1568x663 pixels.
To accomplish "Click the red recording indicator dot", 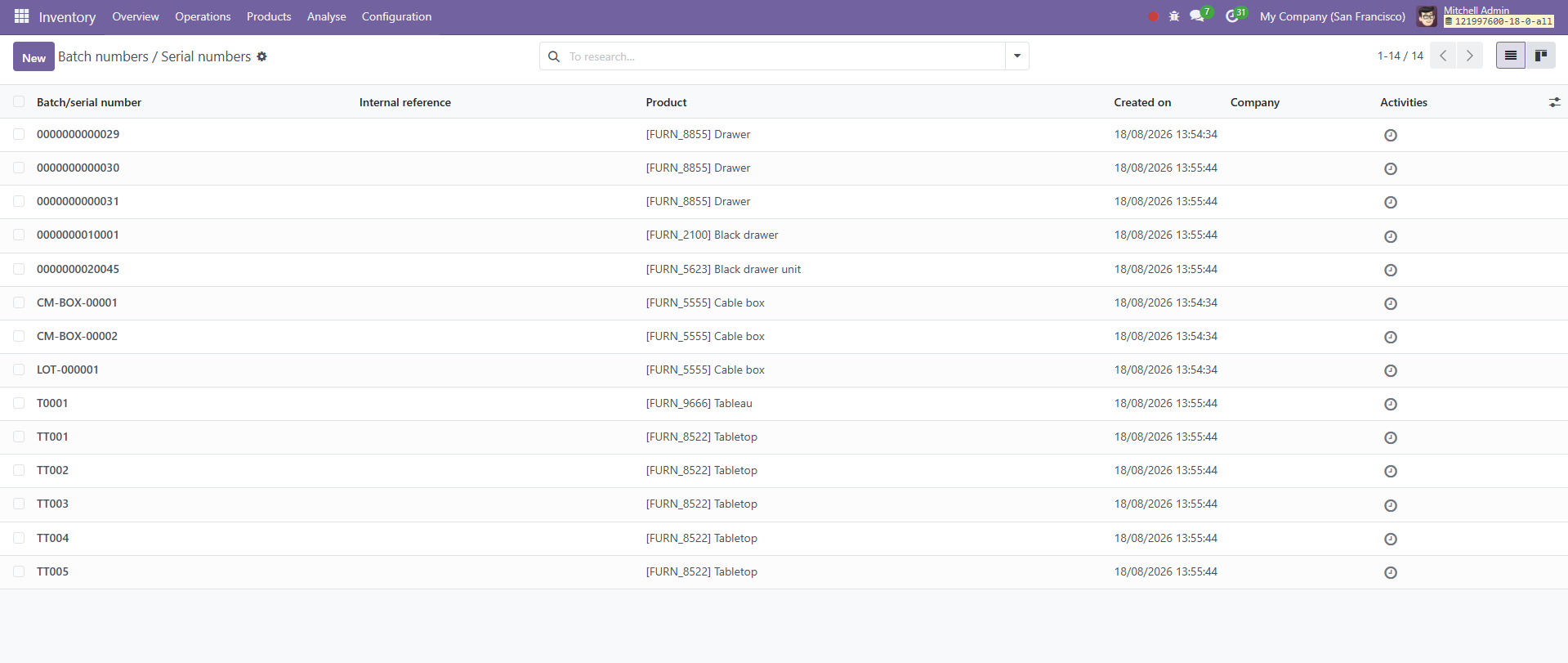I will tap(1153, 16).
